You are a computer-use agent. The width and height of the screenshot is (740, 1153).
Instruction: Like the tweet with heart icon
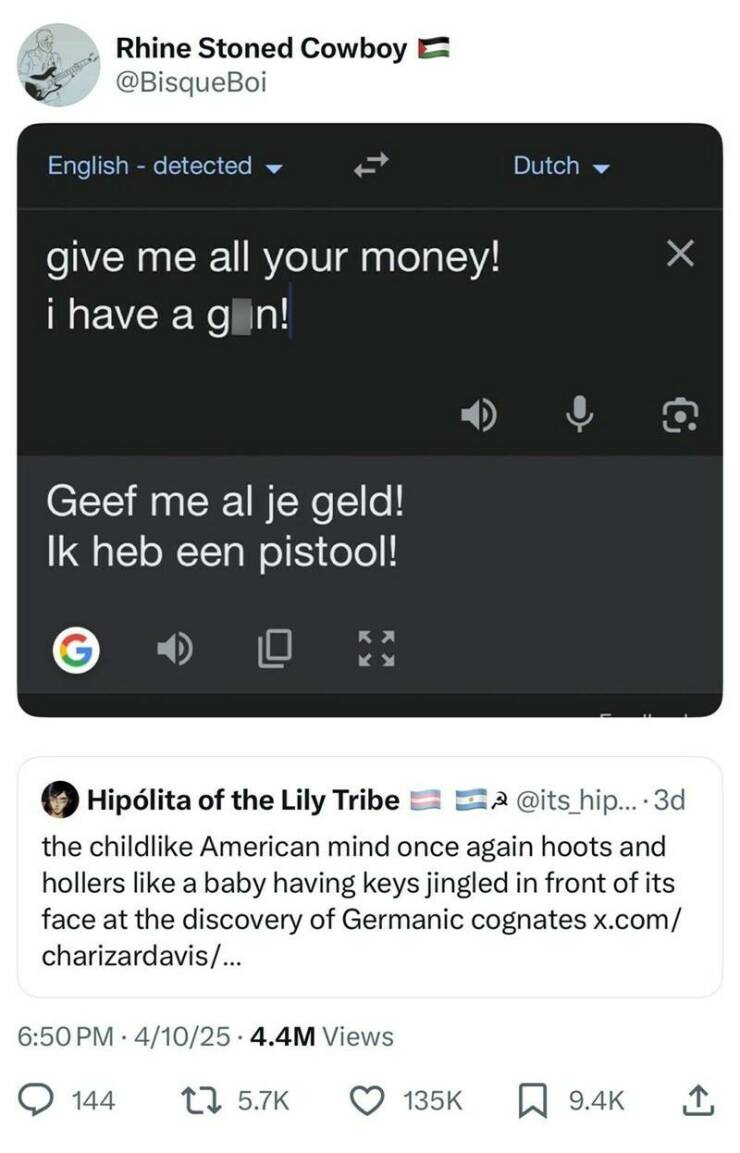[372, 1100]
